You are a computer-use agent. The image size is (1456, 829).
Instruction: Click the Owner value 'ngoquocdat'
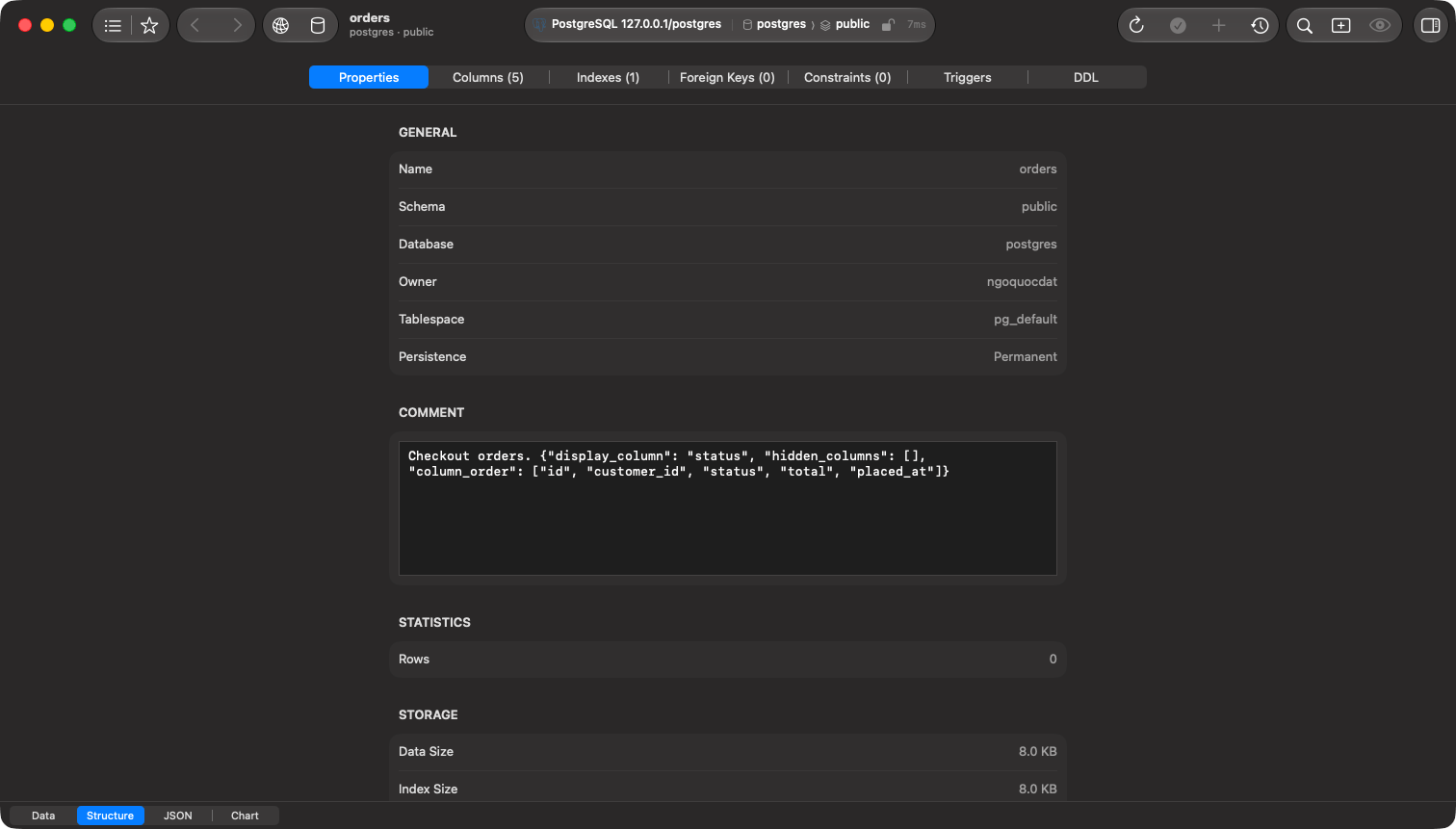1022,281
